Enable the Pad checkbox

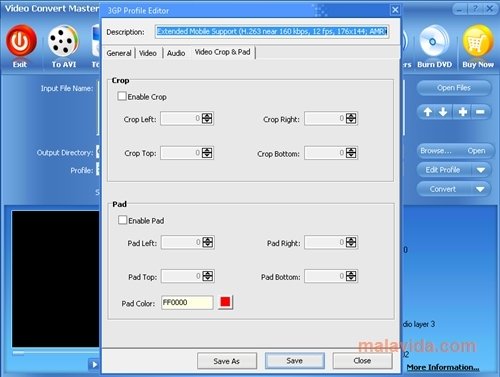(122, 220)
